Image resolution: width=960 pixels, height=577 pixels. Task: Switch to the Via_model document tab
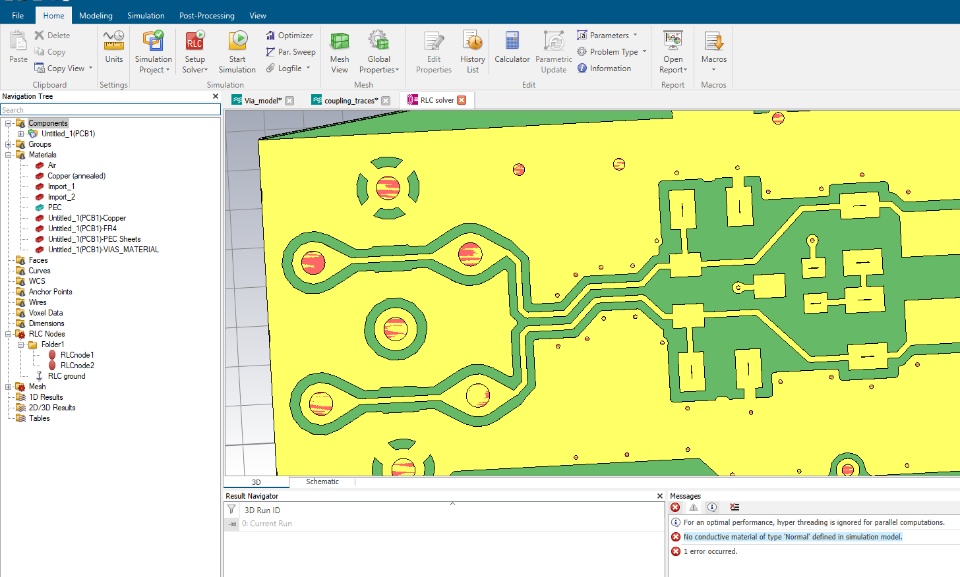pos(263,100)
